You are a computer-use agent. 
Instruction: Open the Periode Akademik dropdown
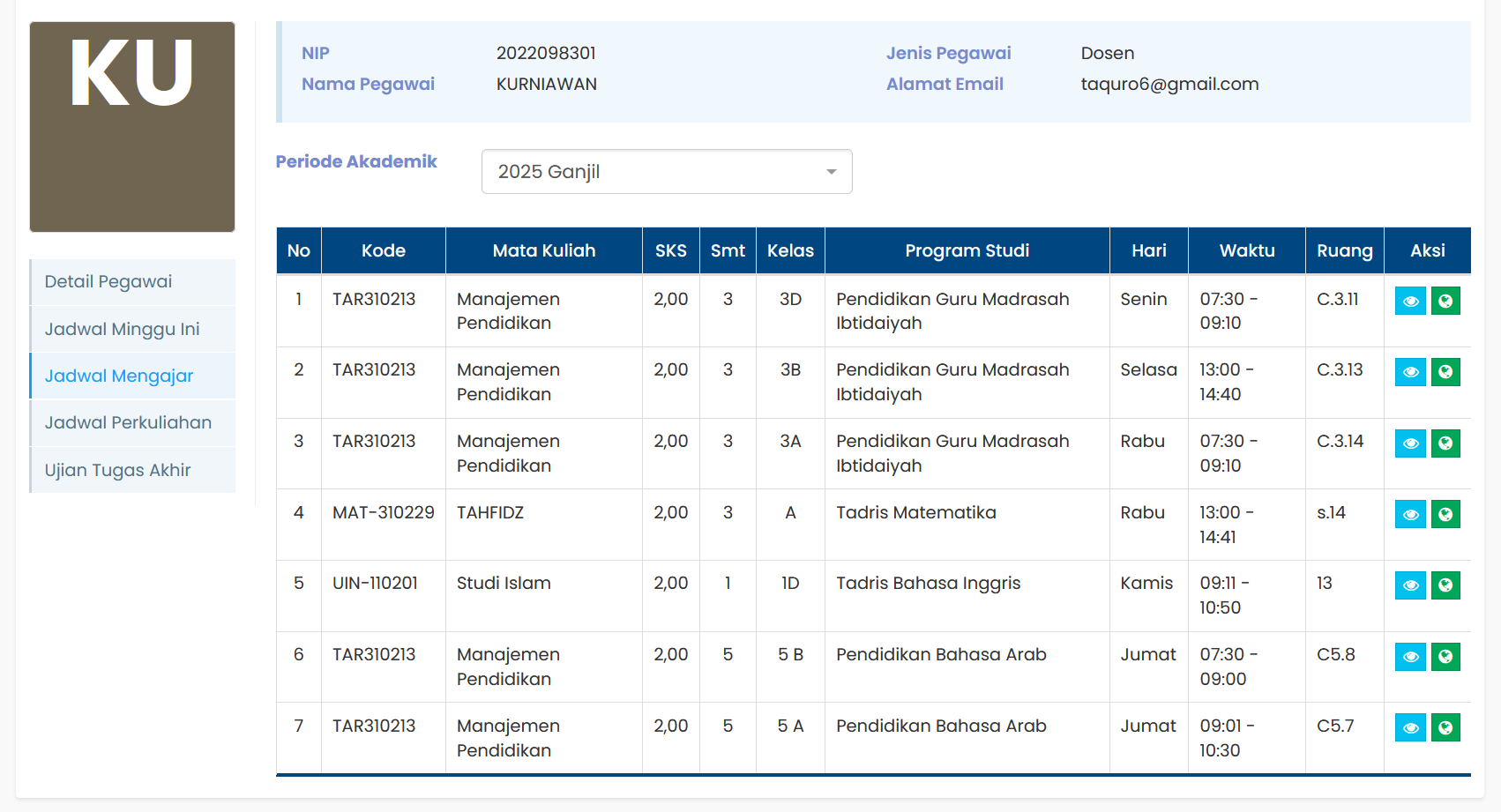666,172
